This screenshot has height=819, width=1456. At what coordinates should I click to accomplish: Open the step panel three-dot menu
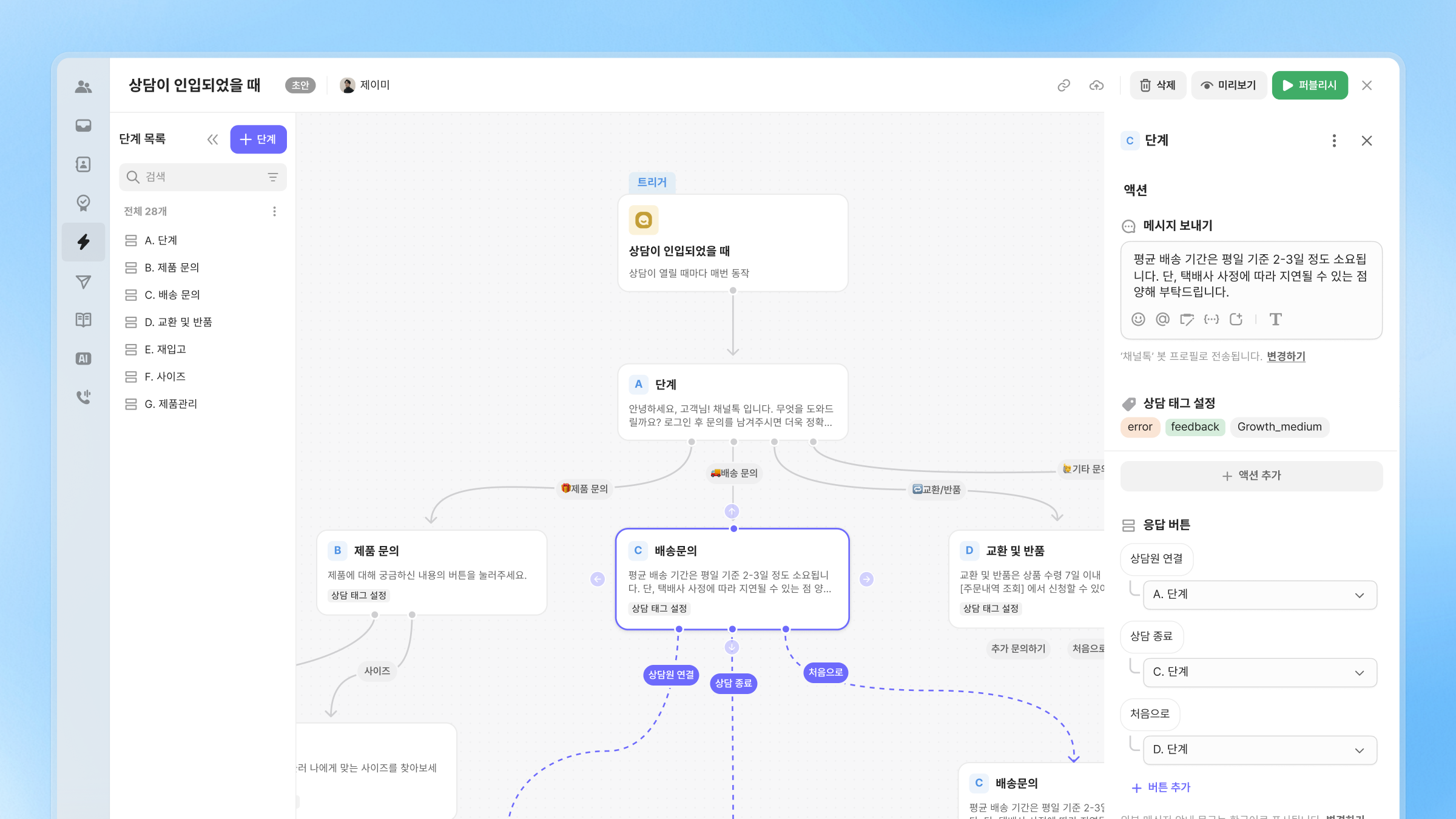coord(1334,141)
